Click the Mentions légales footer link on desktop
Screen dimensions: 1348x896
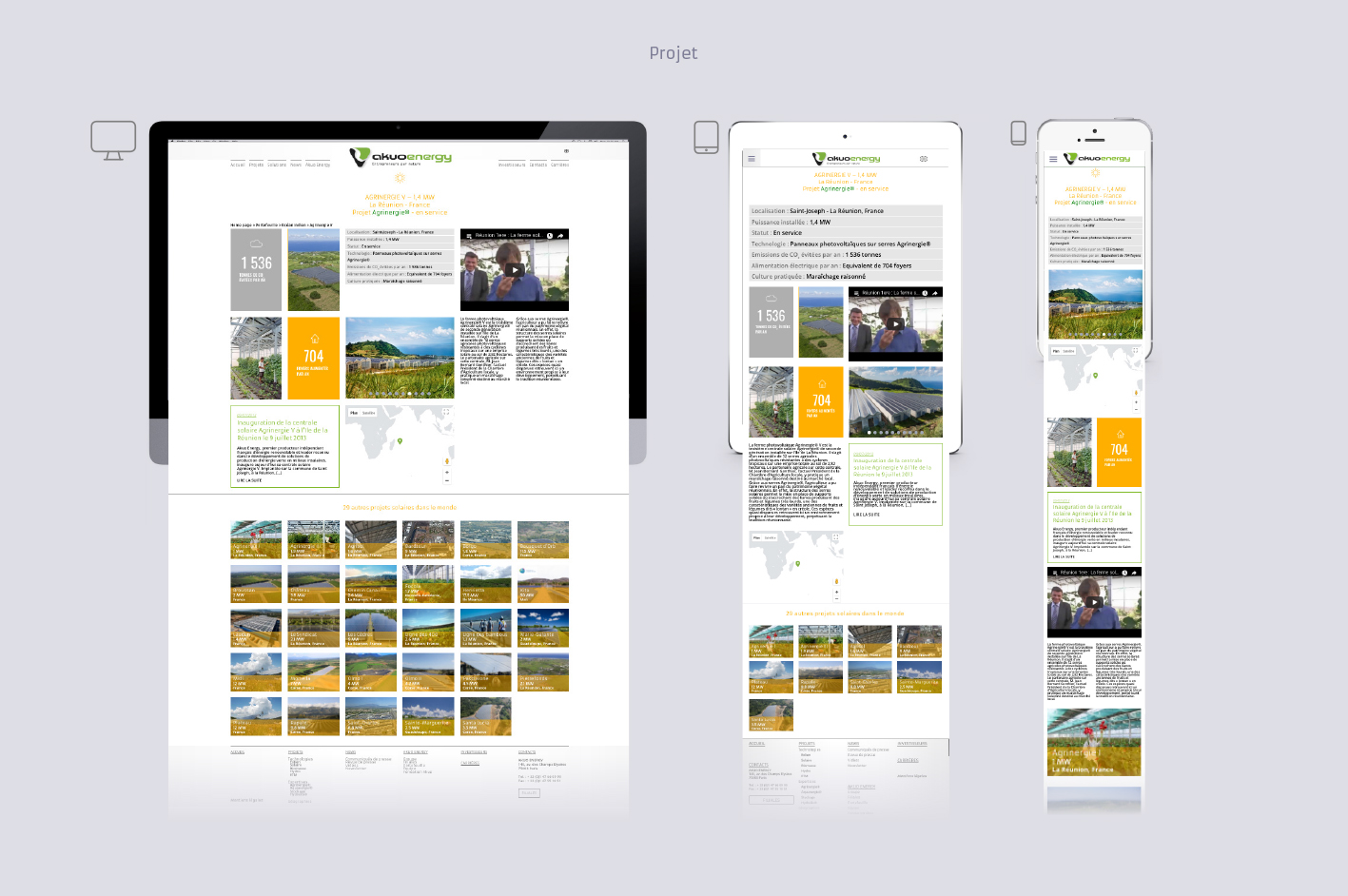(x=246, y=800)
